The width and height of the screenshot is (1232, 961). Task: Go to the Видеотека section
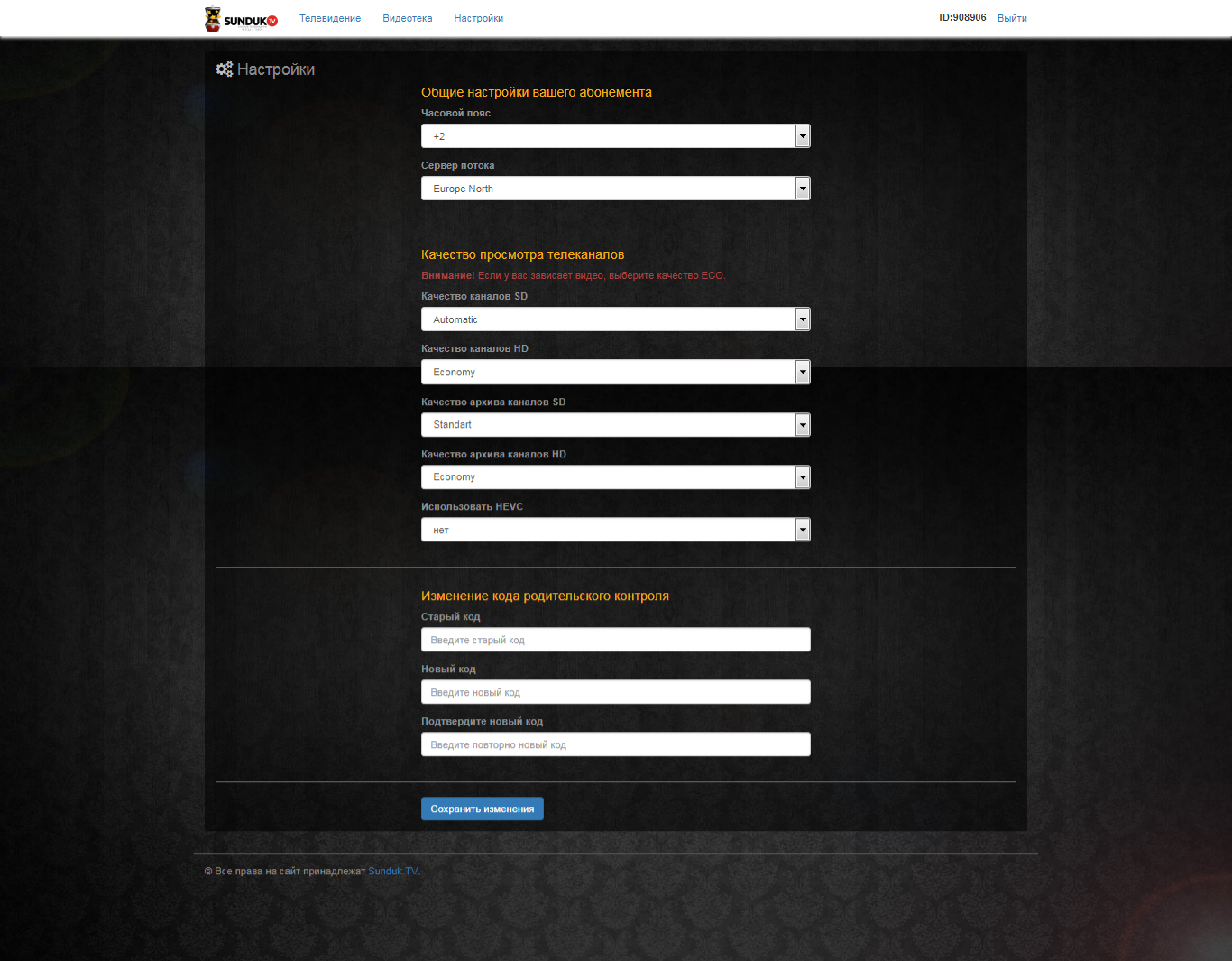click(407, 18)
